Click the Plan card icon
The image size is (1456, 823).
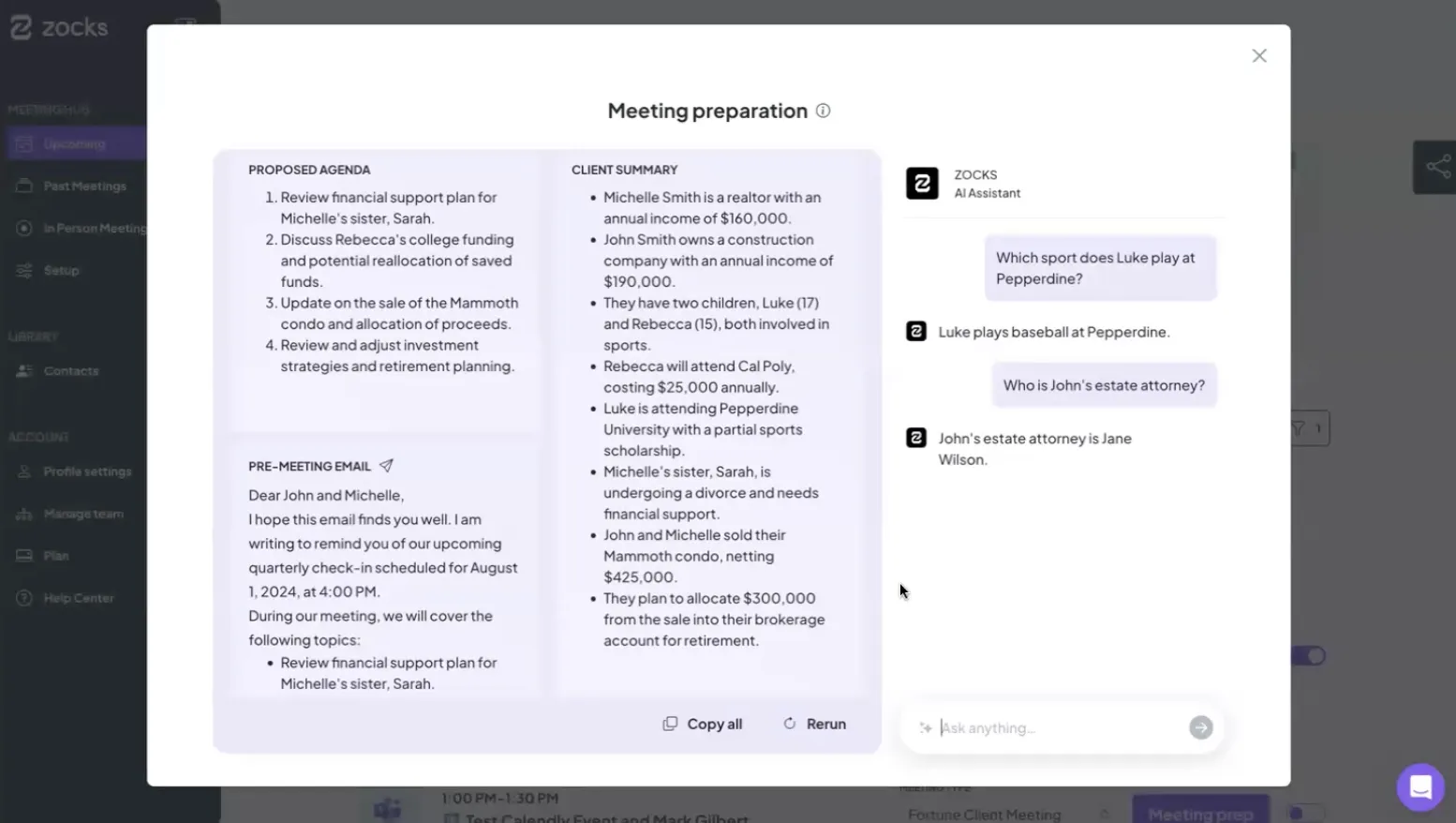[x=24, y=556]
